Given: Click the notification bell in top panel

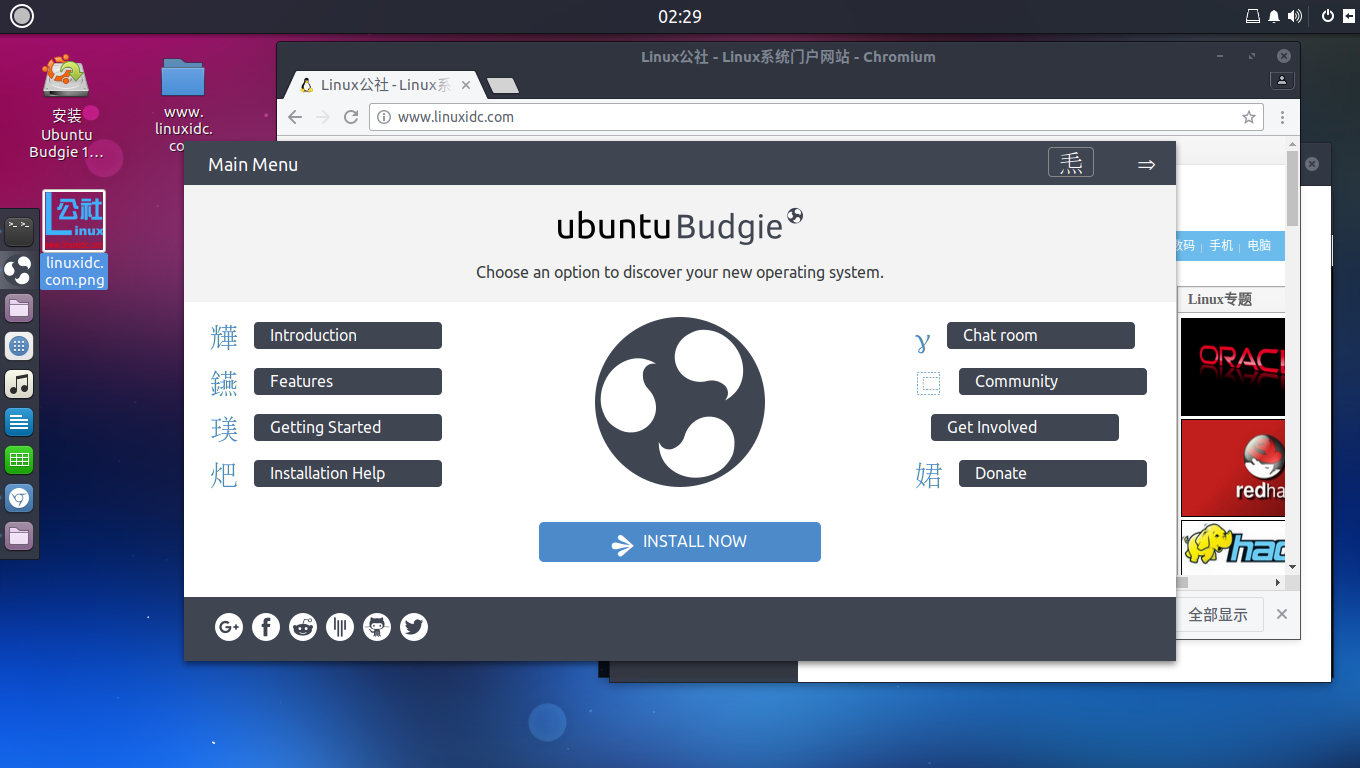Looking at the screenshot, I should pyautogui.click(x=1274, y=16).
